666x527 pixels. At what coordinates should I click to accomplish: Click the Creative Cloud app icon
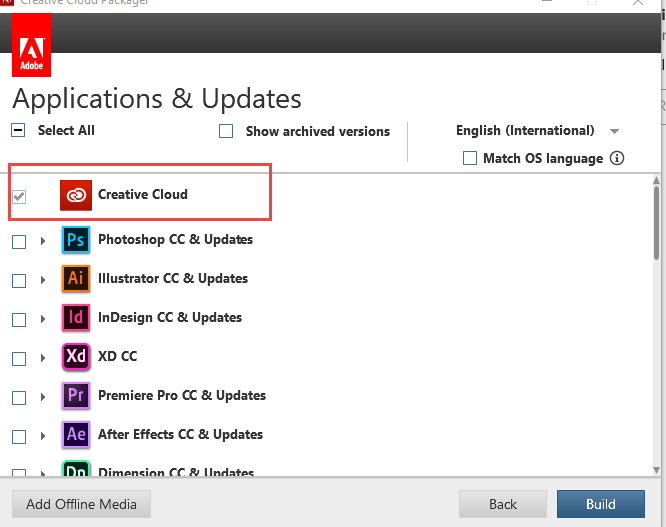[x=76, y=195]
